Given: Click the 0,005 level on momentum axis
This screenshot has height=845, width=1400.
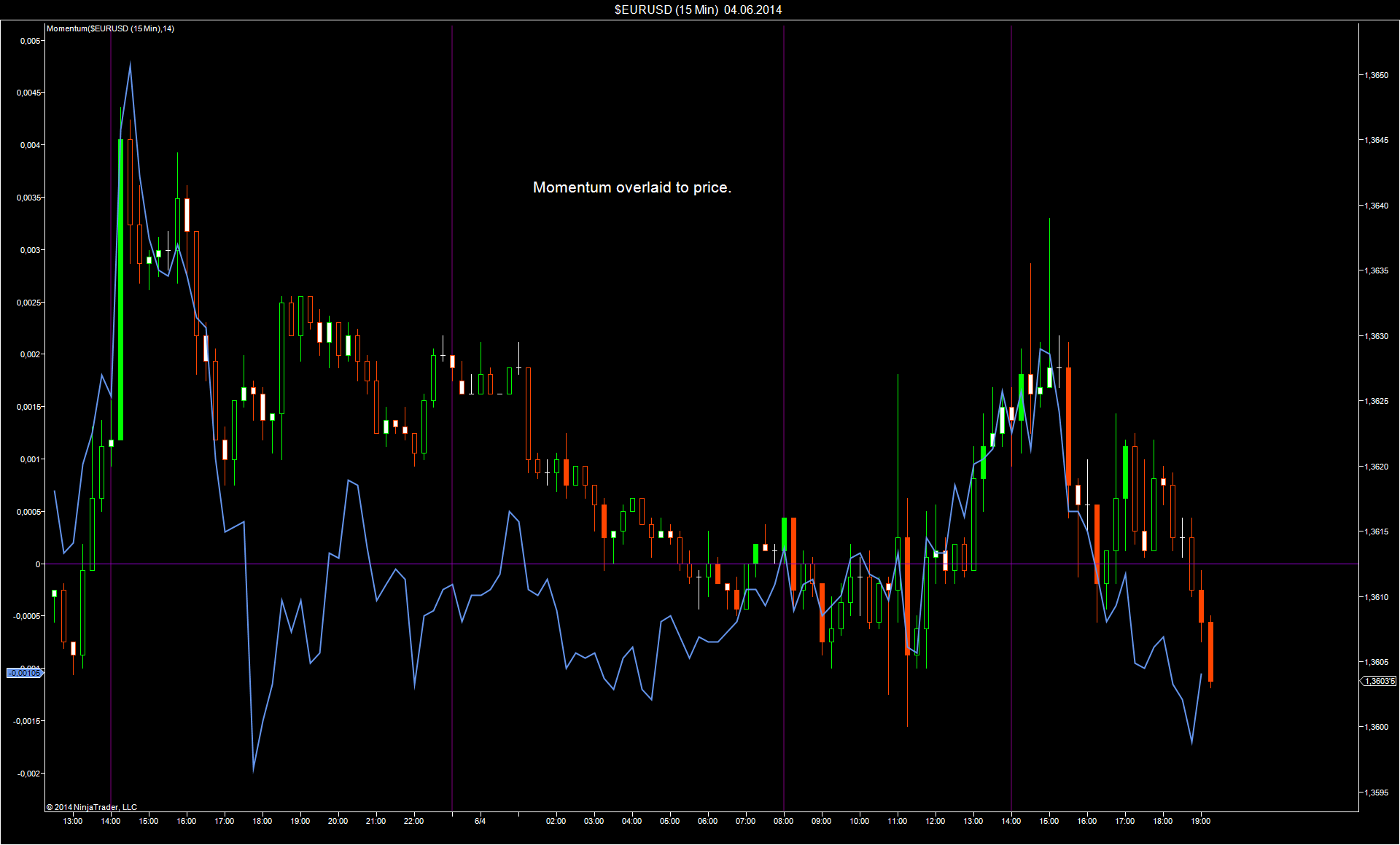Looking at the screenshot, I should click(30, 41).
